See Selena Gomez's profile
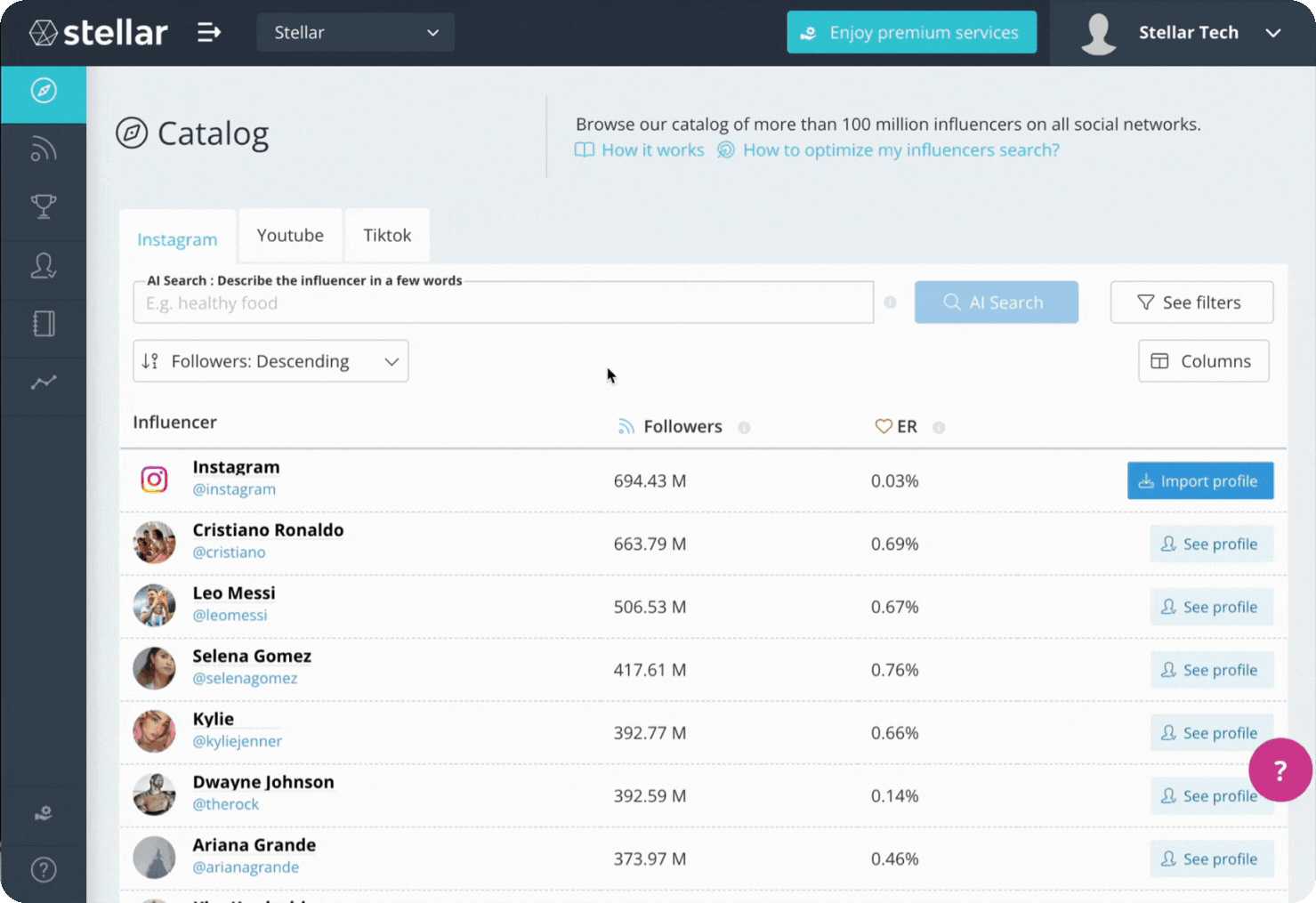This screenshot has height=903, width=1316. (1211, 670)
